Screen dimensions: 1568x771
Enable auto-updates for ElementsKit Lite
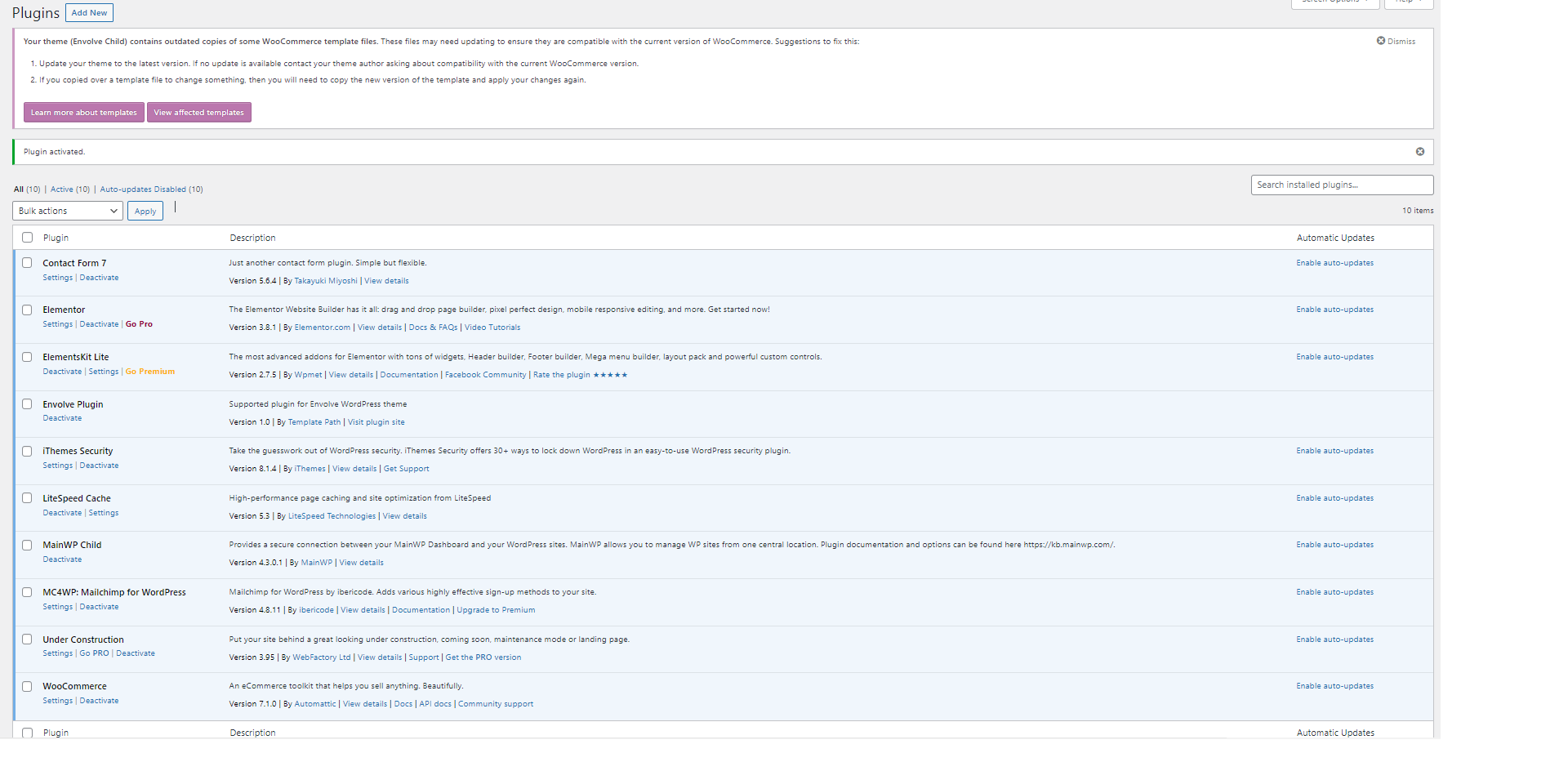(x=1334, y=357)
